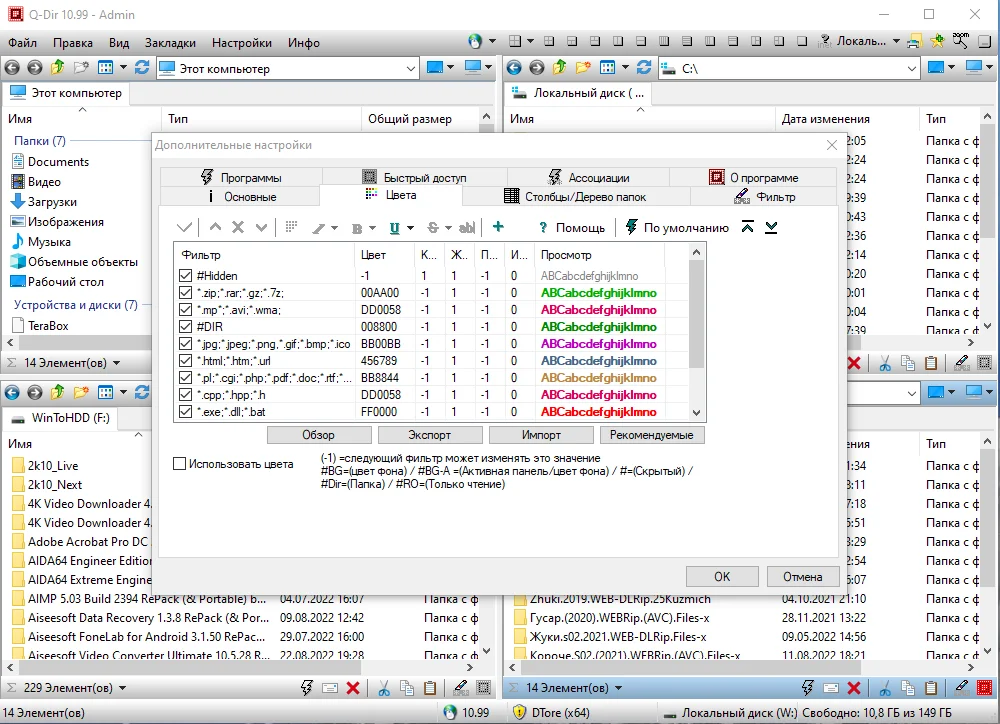Click the refresh icon beside Этот компьютер address
Image resolution: width=1000 pixels, height=724 pixels.
click(x=142, y=68)
